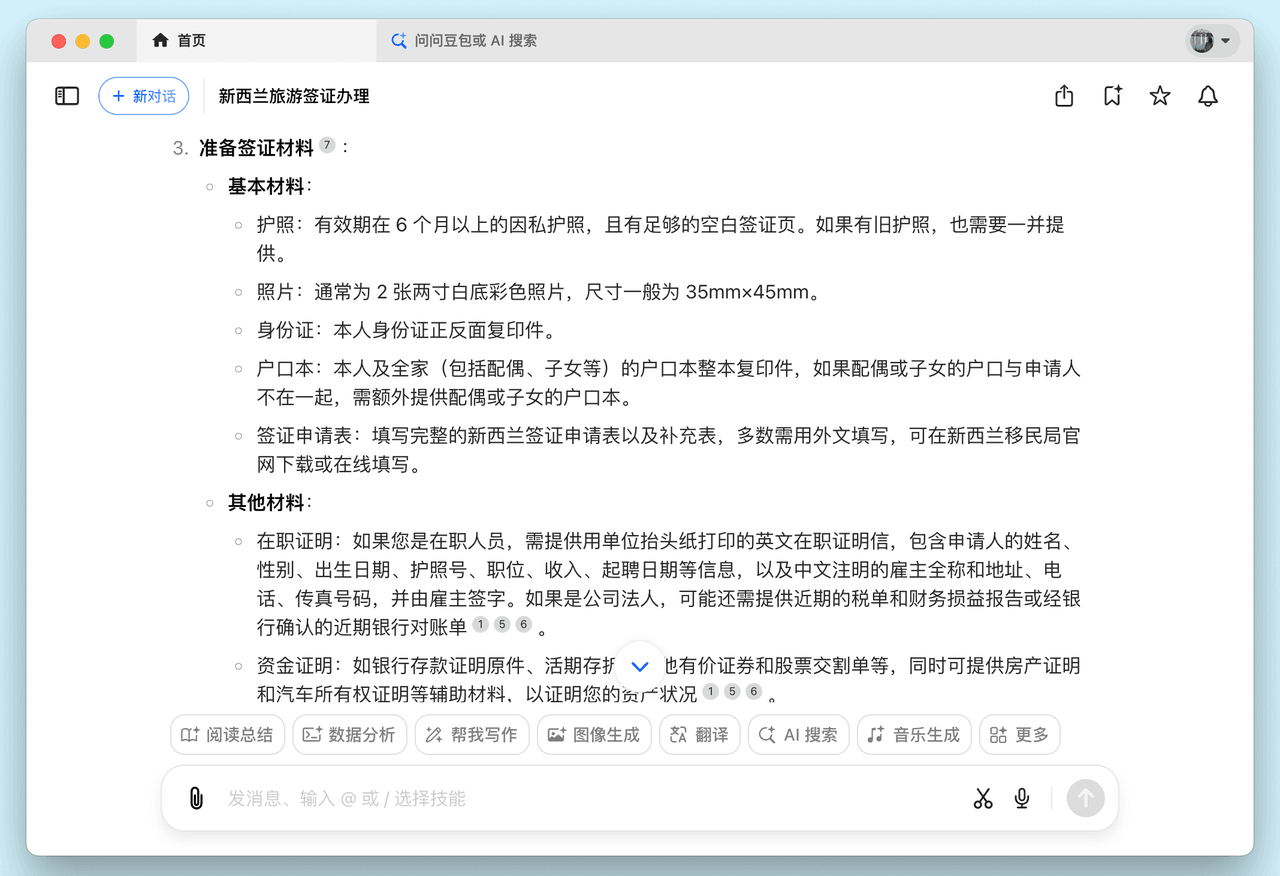Click the paperclip attach file icon

[196, 798]
